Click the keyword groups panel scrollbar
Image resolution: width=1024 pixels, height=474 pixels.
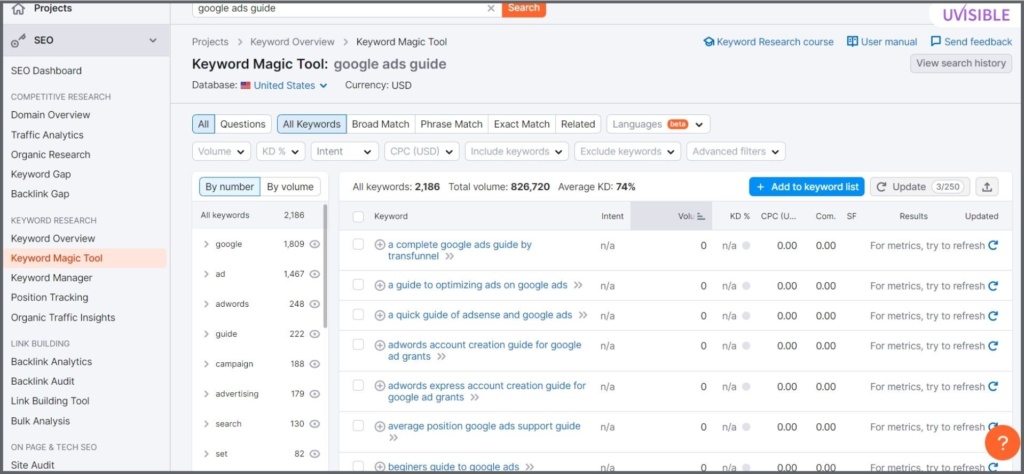[x=326, y=266]
